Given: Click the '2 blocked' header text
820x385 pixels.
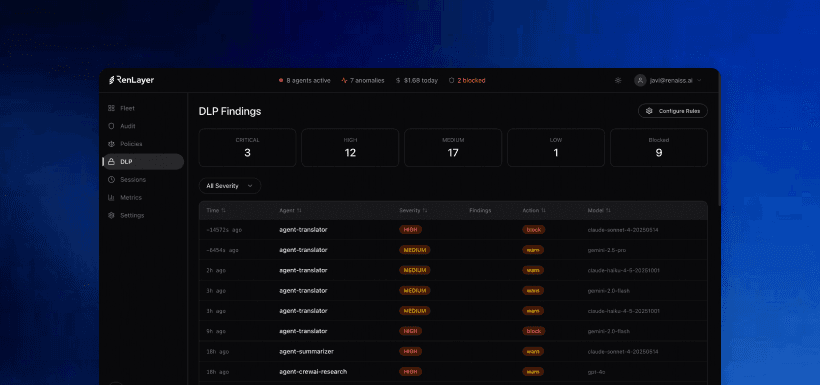Looking at the screenshot, I should [471, 81].
